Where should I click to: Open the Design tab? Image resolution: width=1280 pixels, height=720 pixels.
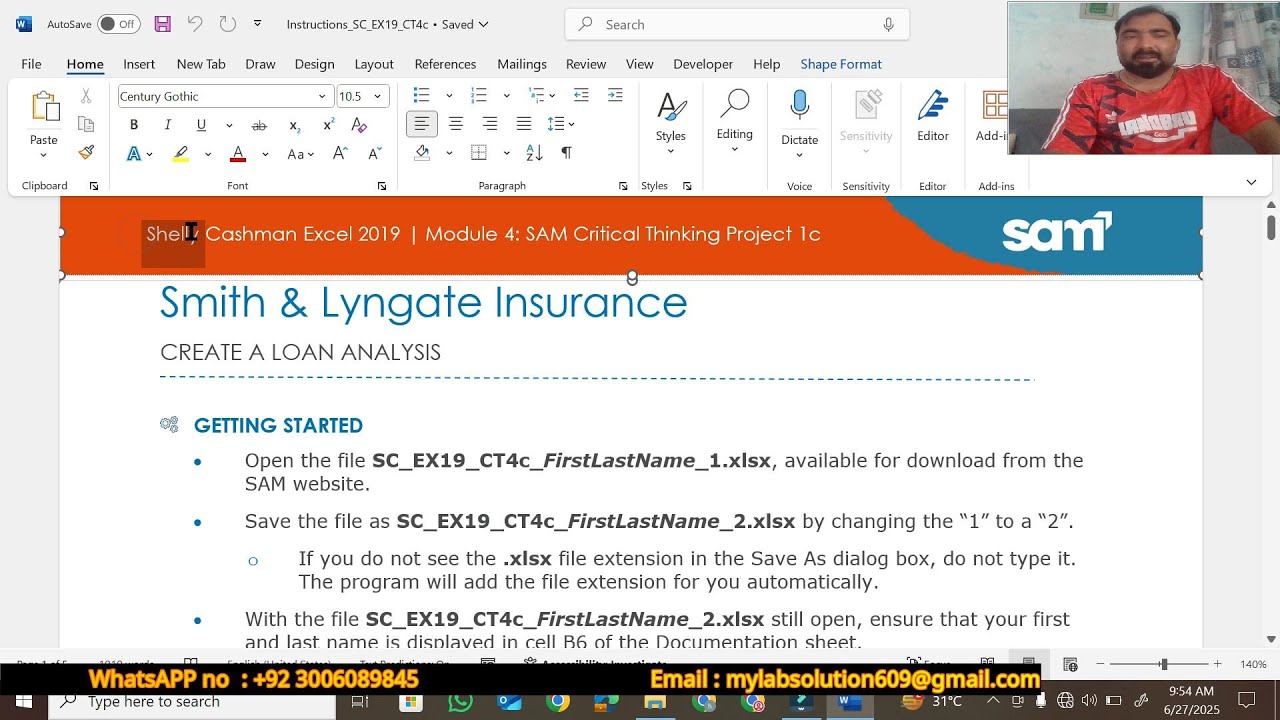click(314, 64)
